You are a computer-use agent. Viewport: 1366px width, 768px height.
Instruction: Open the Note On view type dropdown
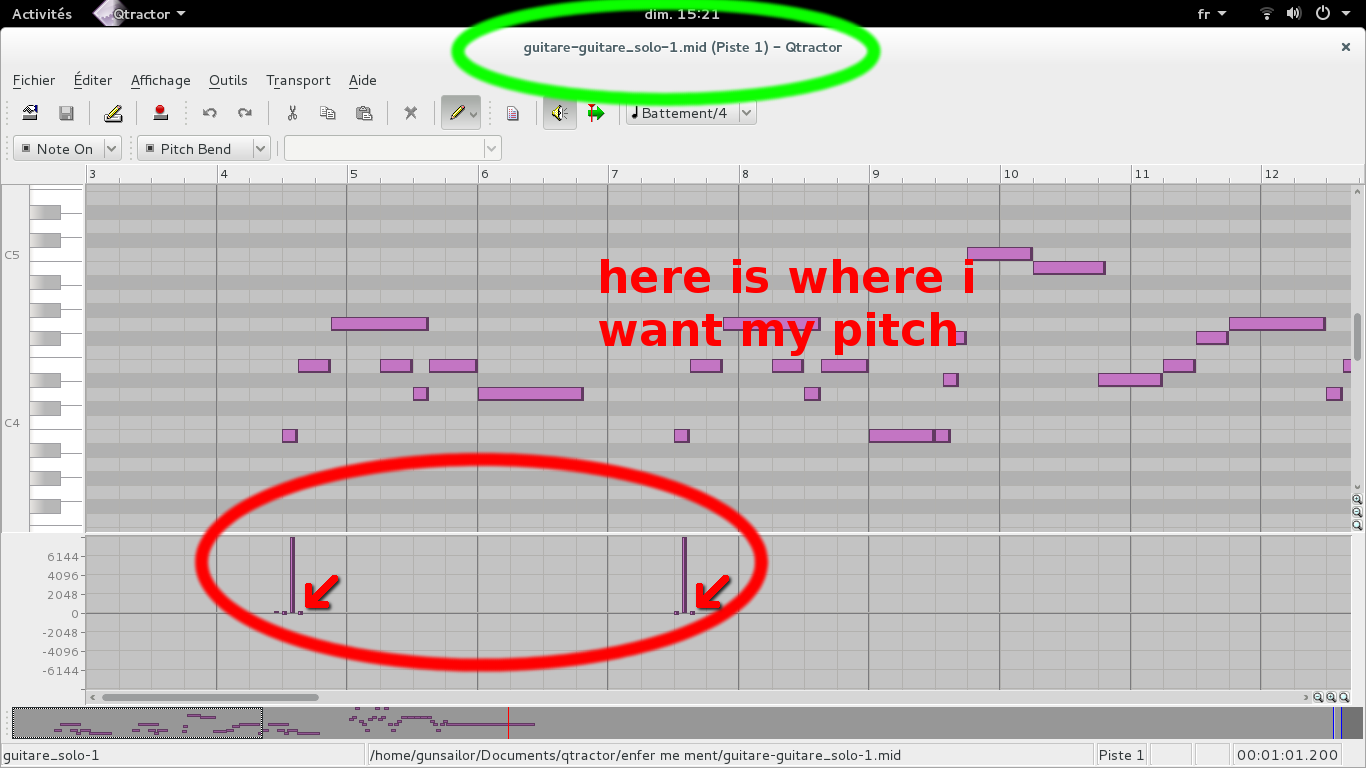[x=67, y=149]
